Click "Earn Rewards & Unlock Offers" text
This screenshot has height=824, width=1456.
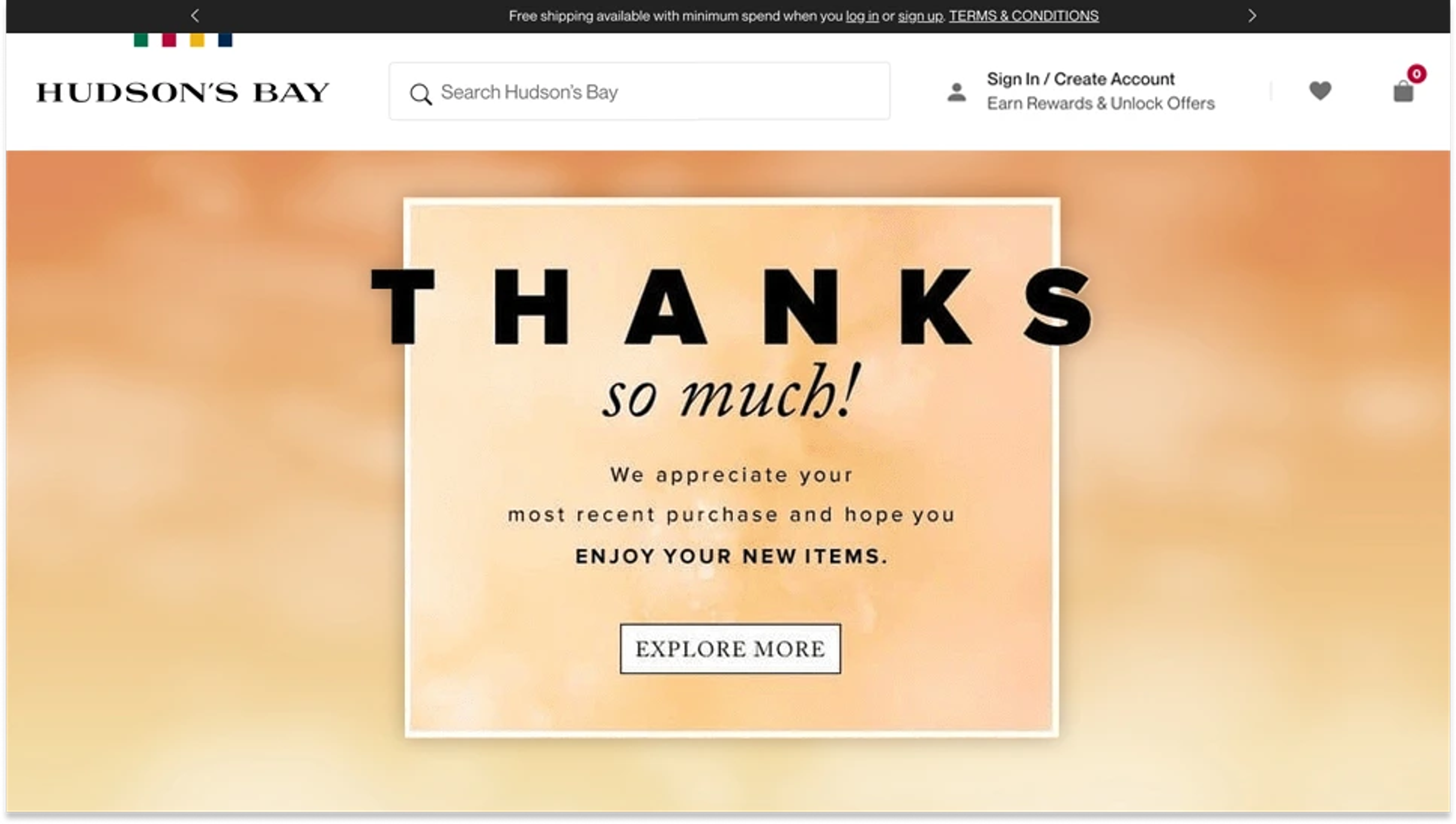pyautogui.click(x=1100, y=103)
